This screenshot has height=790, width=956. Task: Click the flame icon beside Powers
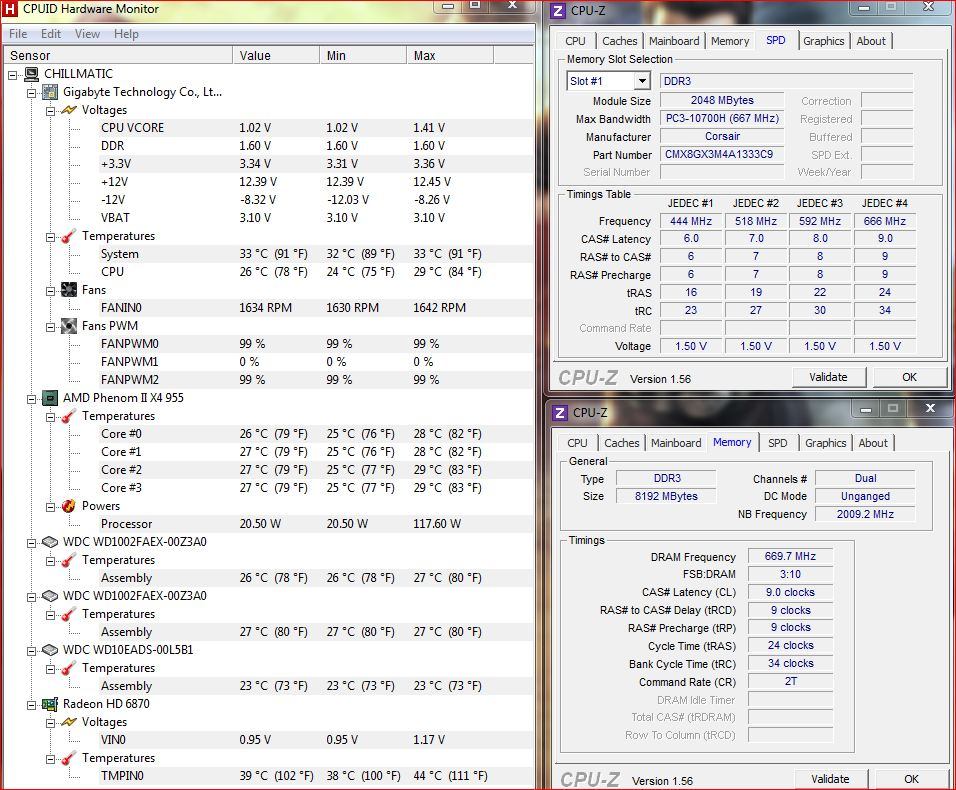(x=69, y=506)
